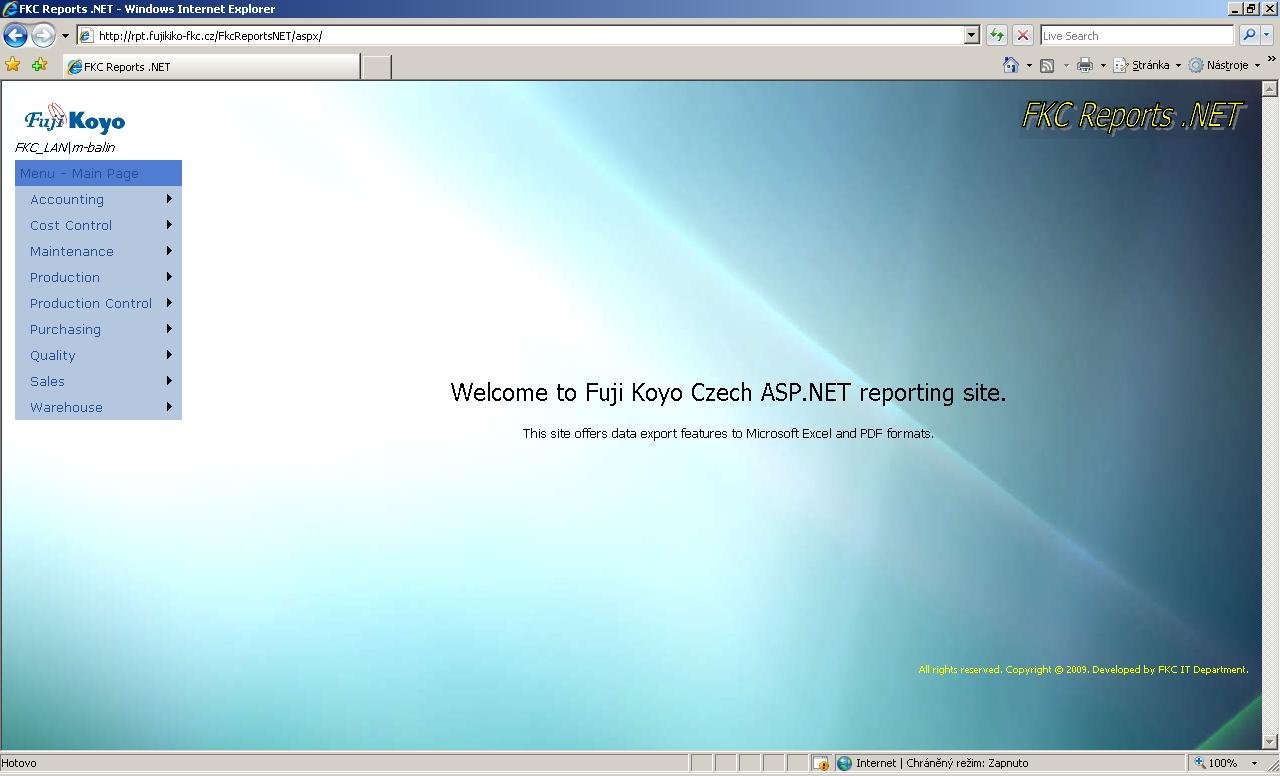Expand the Quality submenu arrow

[169, 355]
